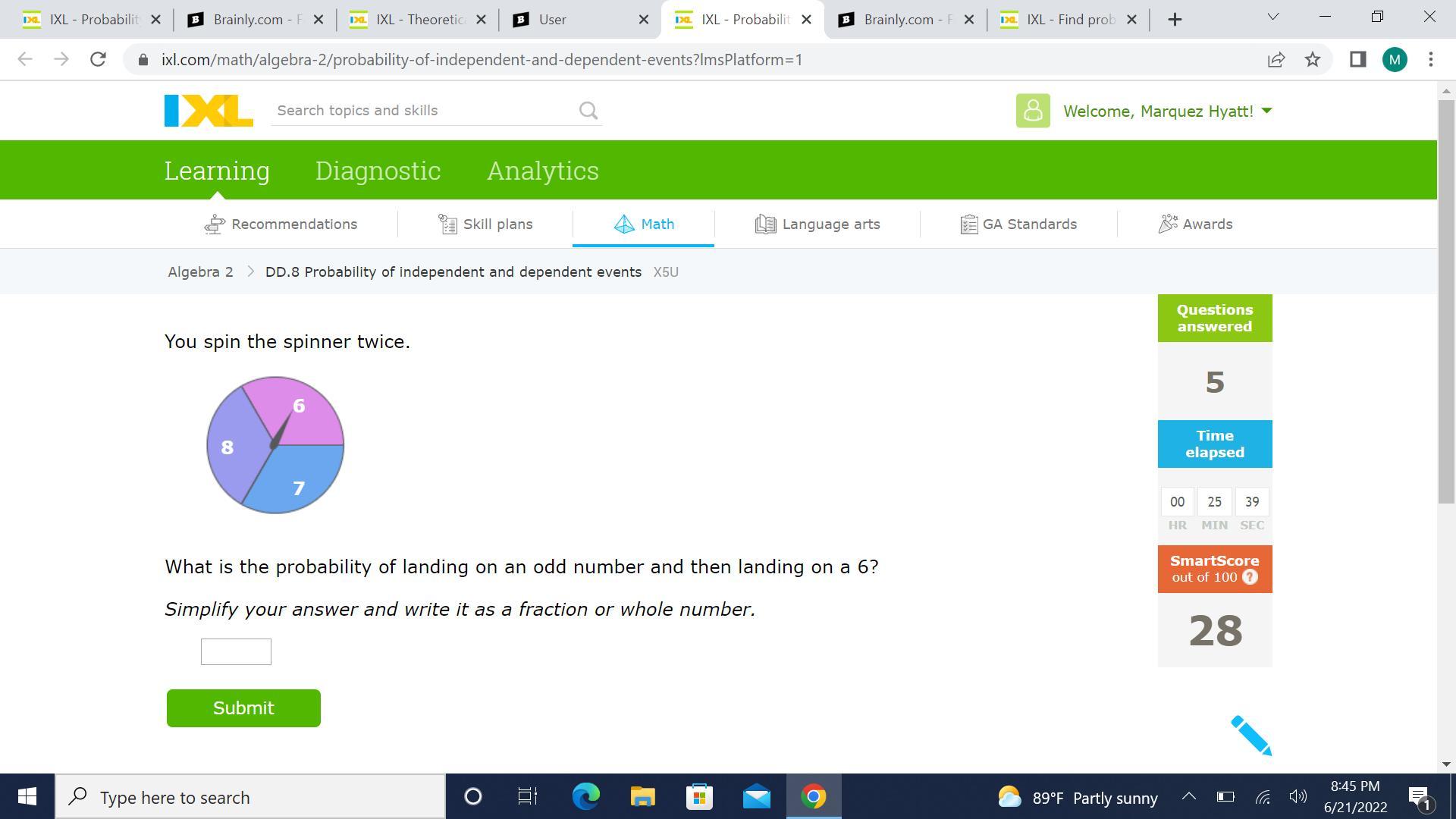Click the search magnifier icon
This screenshot has width=1456, height=819.
588,111
